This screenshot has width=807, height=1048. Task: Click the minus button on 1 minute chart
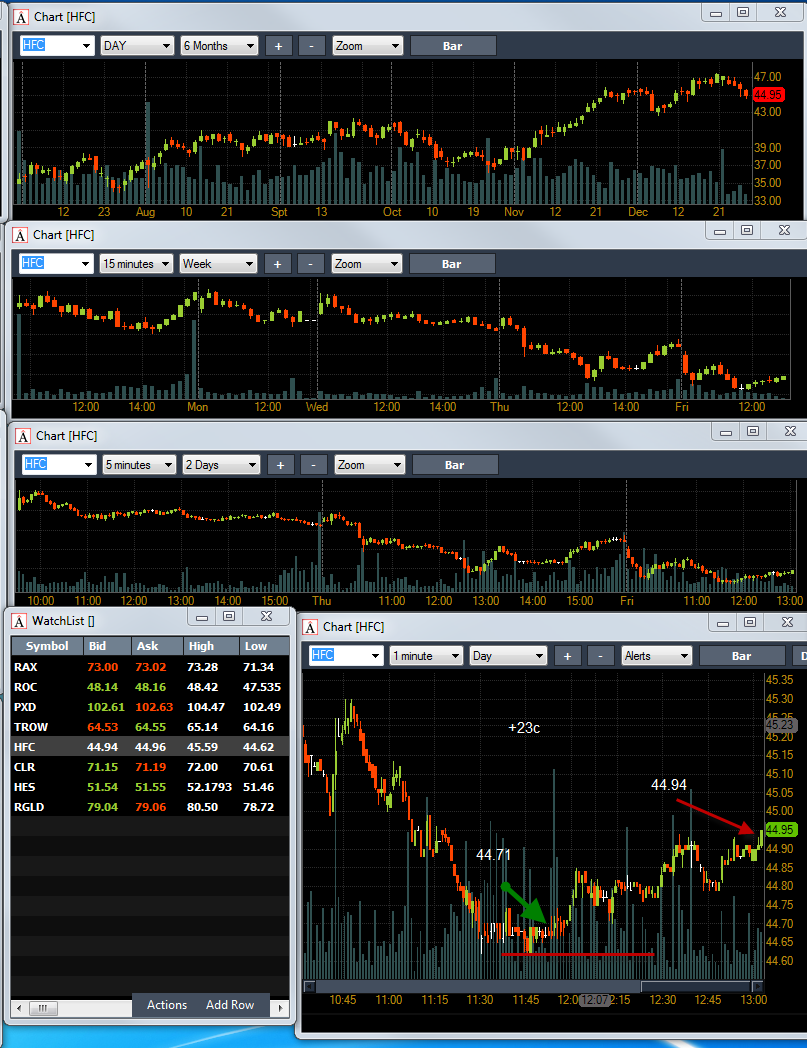pyautogui.click(x=600, y=656)
